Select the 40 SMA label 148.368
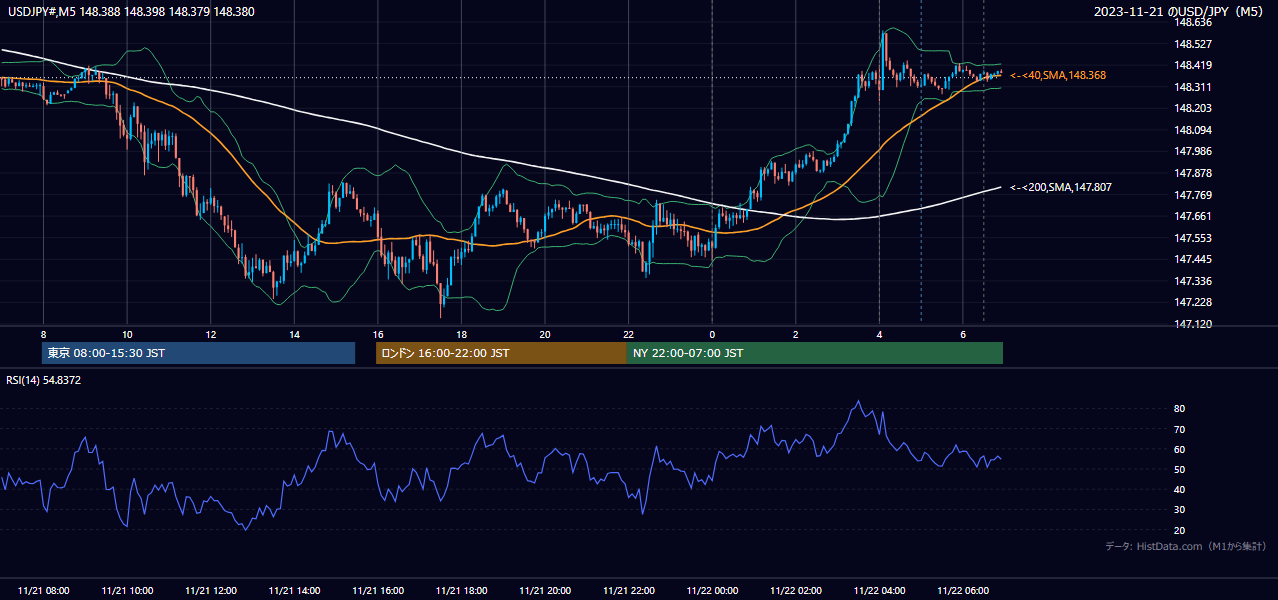 pyautogui.click(x=1058, y=75)
